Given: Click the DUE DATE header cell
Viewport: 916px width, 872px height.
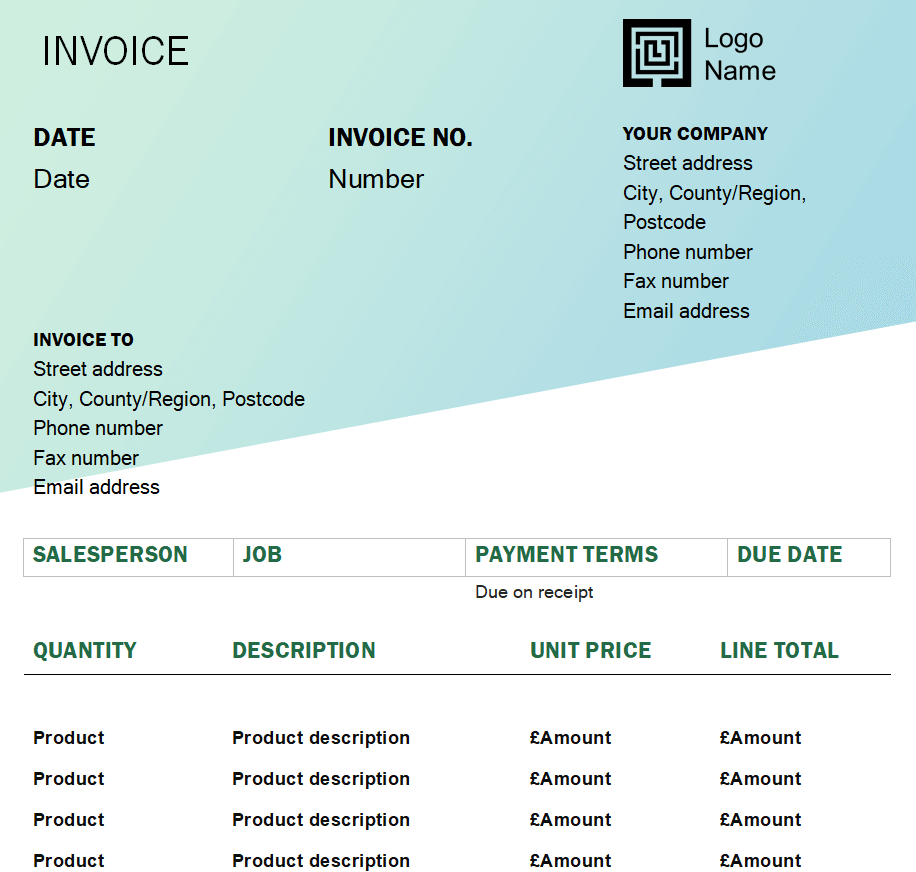Looking at the screenshot, I should pos(809,557).
